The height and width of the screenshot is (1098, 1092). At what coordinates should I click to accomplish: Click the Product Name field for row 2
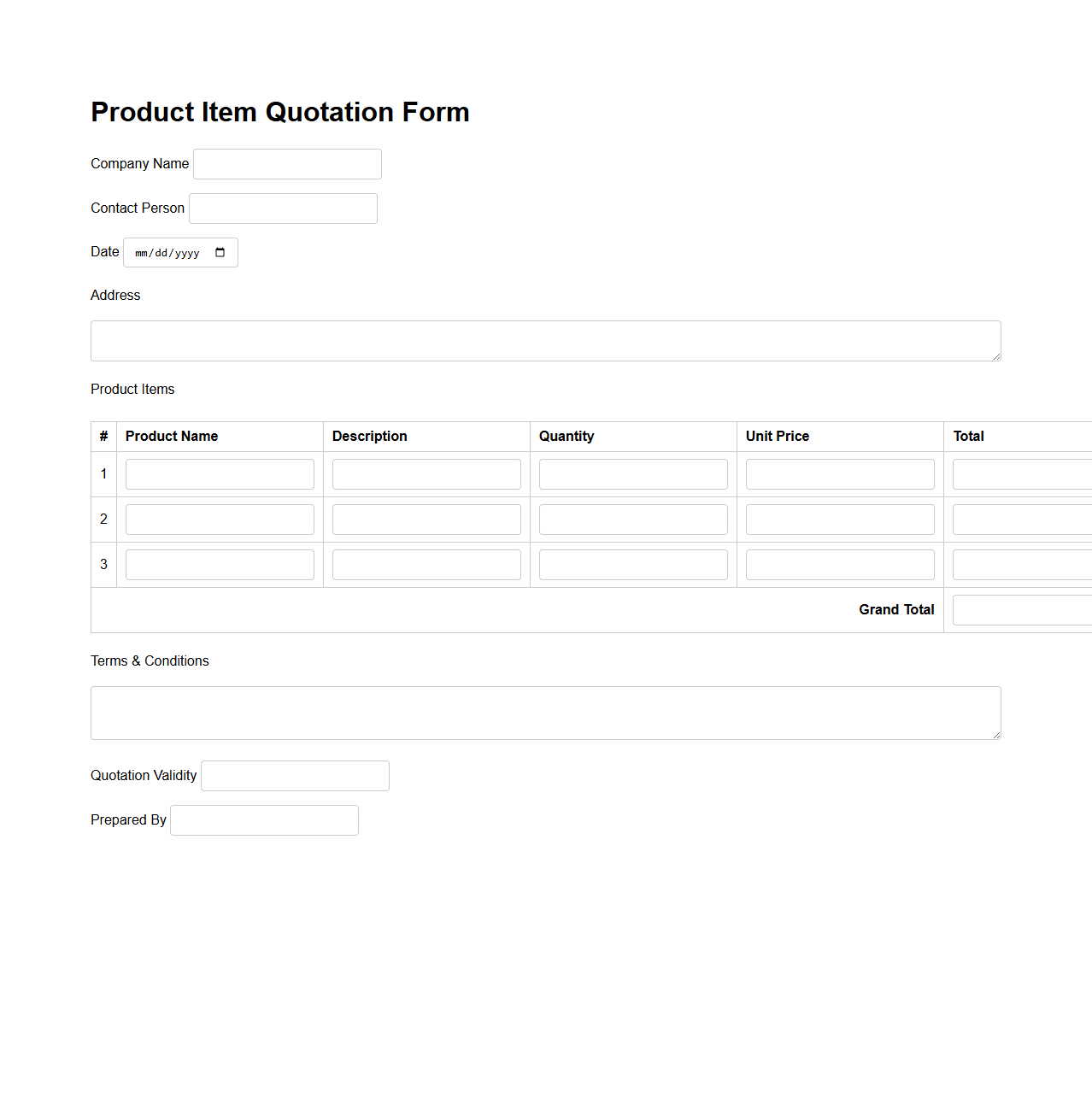point(220,519)
